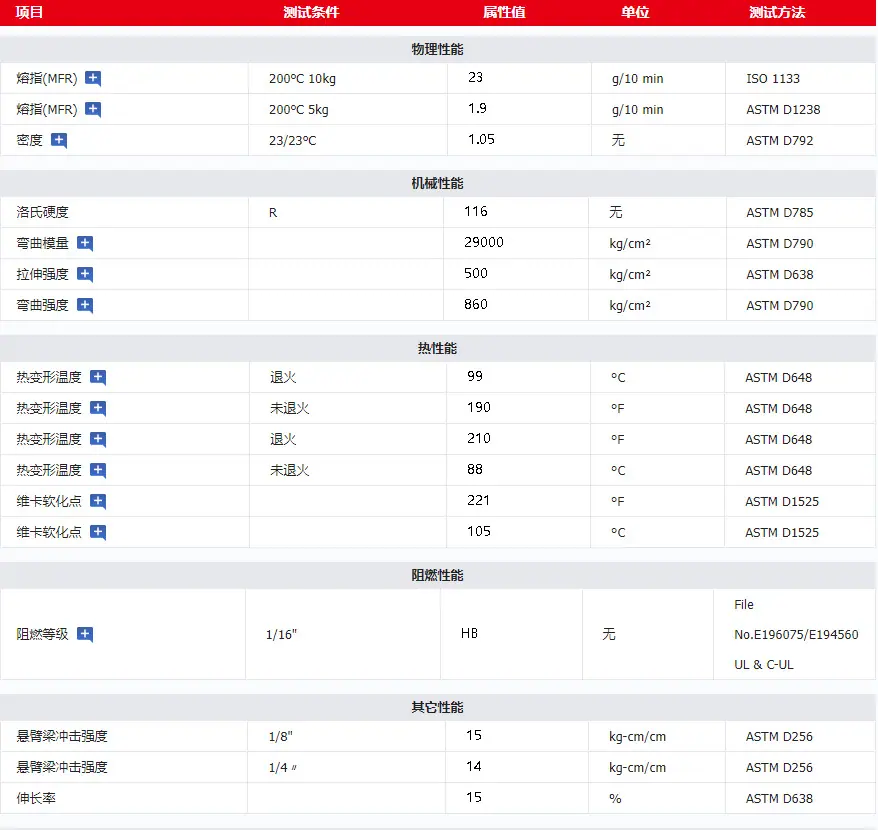Select the 阻燃性能 section heading
Screen dimensions: 878x830
point(437,575)
